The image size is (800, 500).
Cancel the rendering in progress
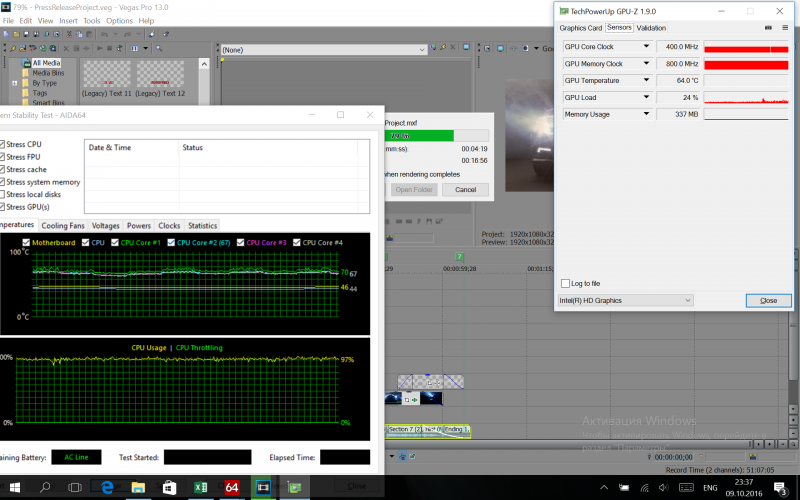point(465,189)
